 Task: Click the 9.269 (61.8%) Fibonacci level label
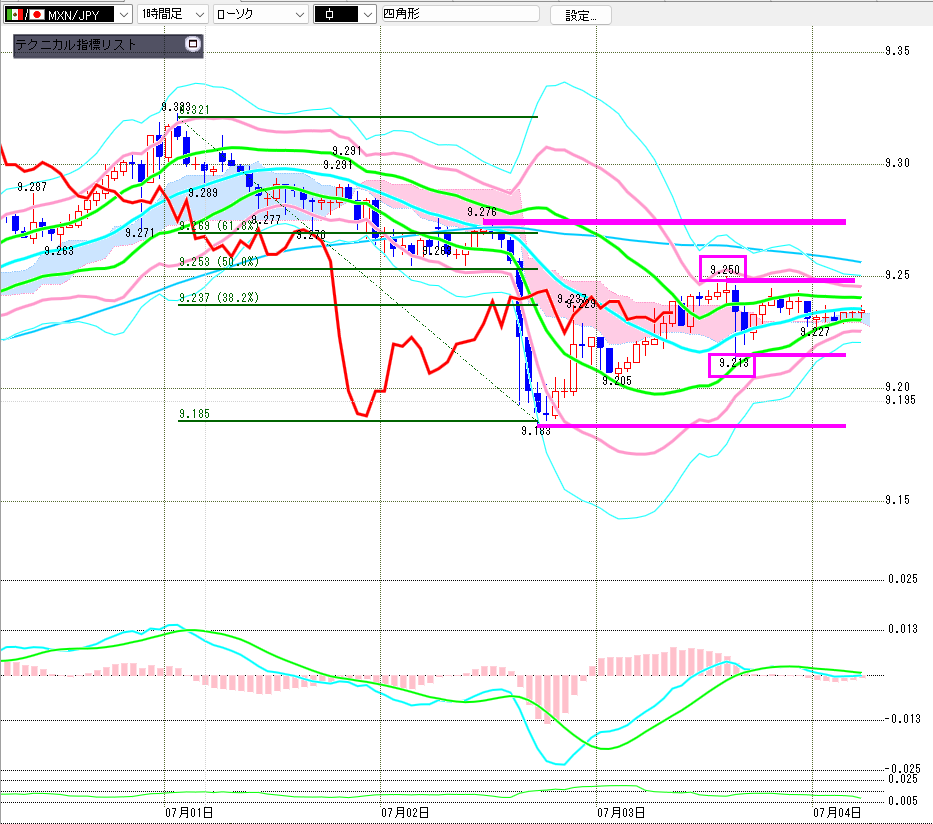tap(218, 226)
